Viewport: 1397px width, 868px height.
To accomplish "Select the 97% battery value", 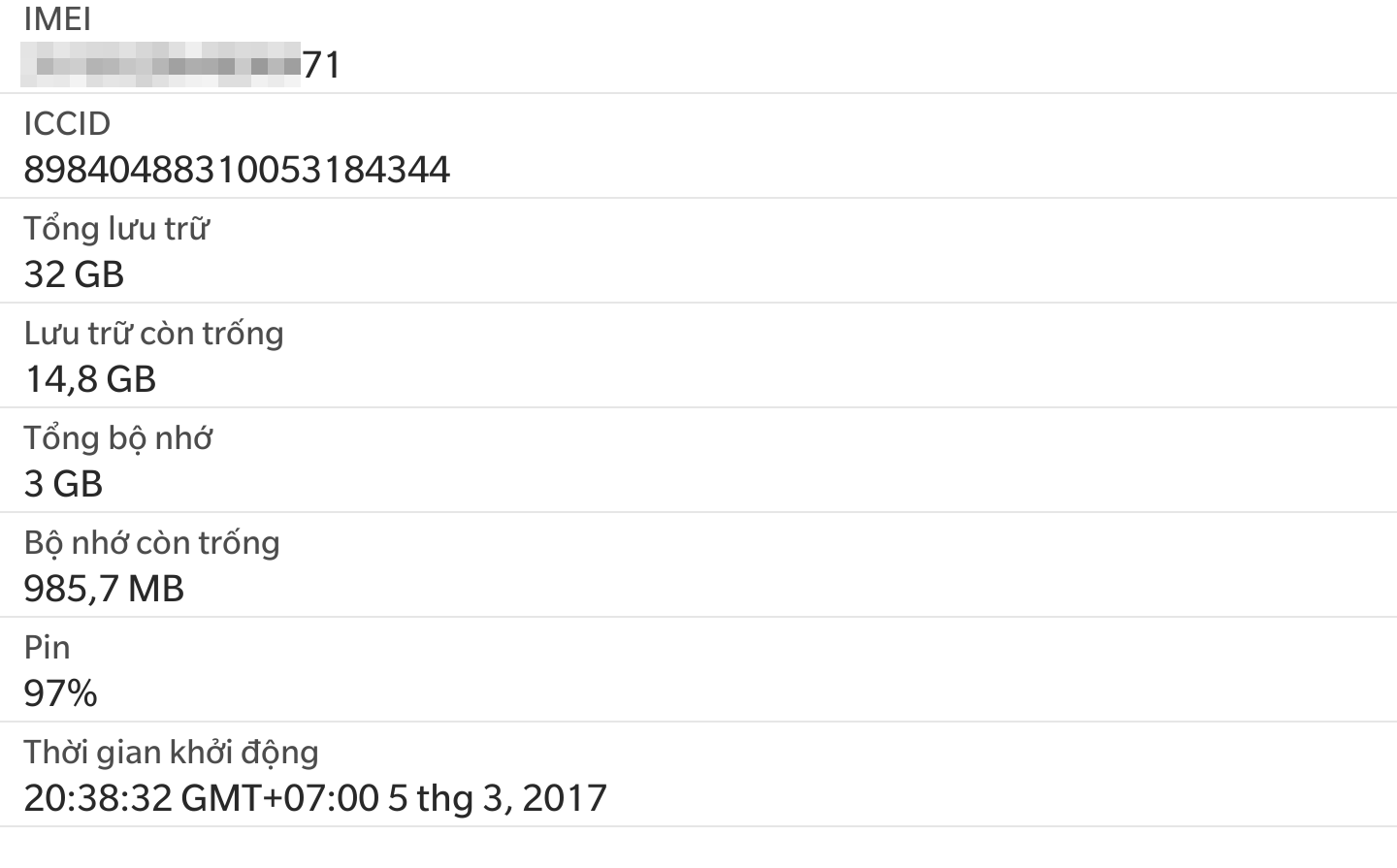I will [60, 693].
